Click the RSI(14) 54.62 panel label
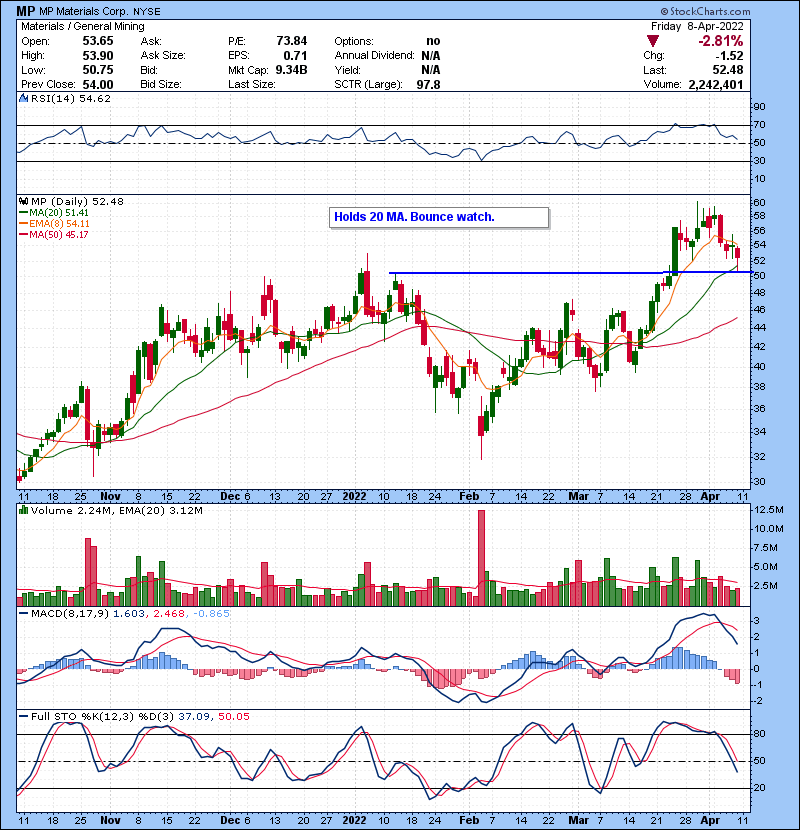Screen dimensions: 800x830 click(x=71, y=98)
